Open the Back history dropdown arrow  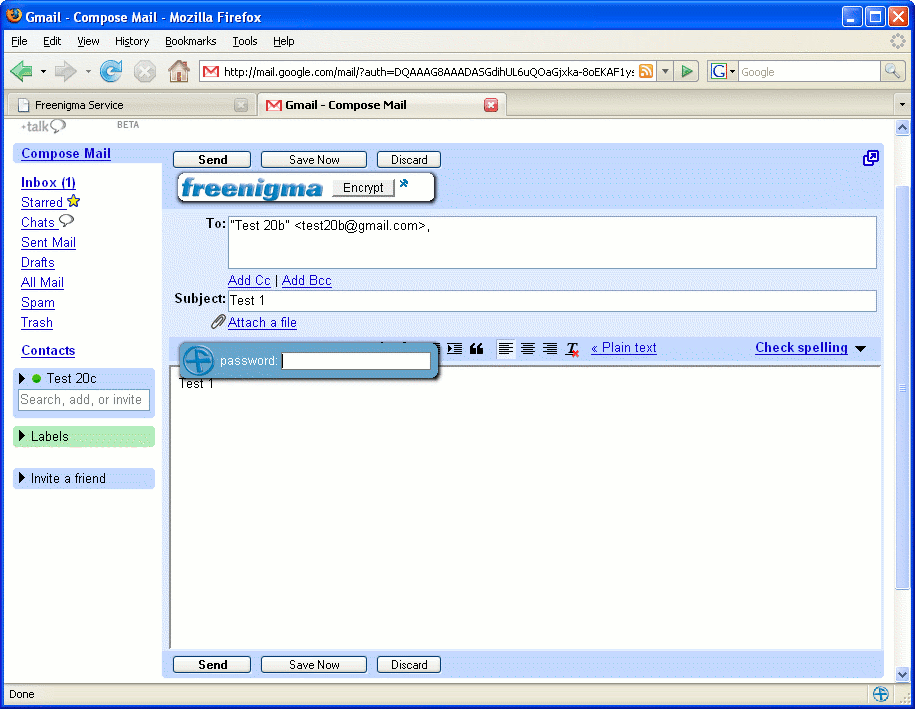43,72
